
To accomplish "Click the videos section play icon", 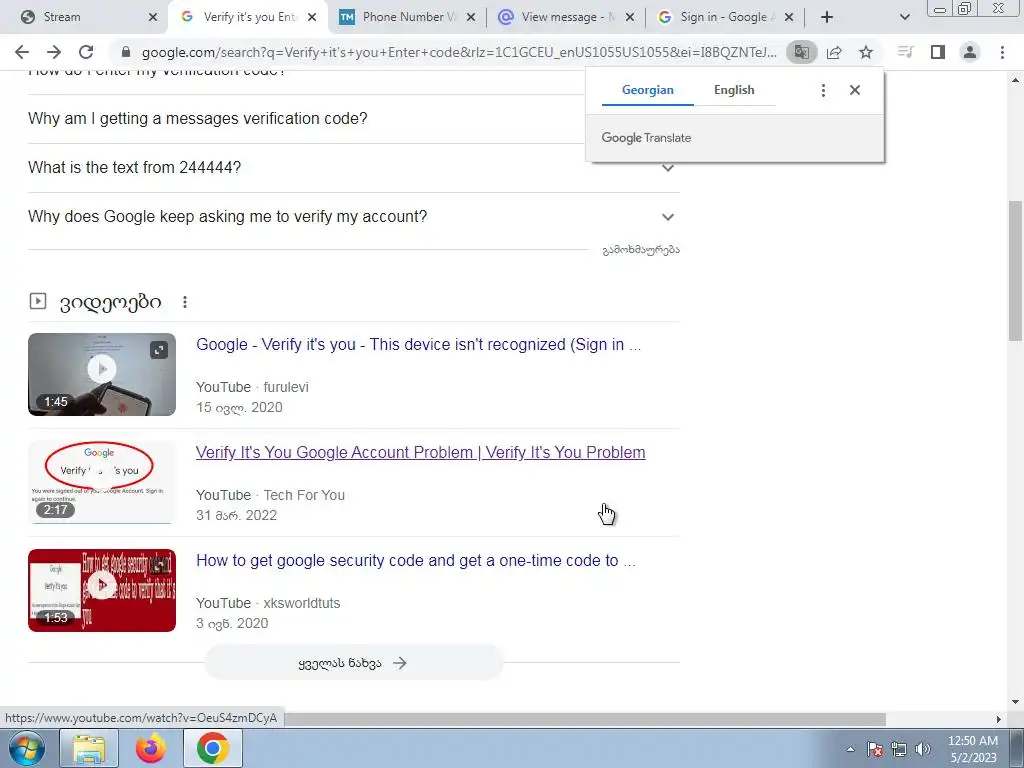I will click(x=38, y=301).
